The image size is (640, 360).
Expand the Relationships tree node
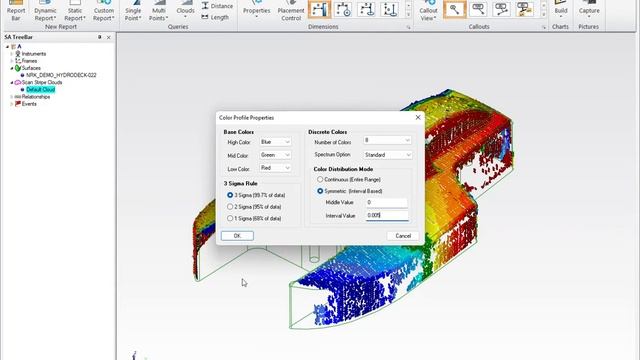(11, 97)
